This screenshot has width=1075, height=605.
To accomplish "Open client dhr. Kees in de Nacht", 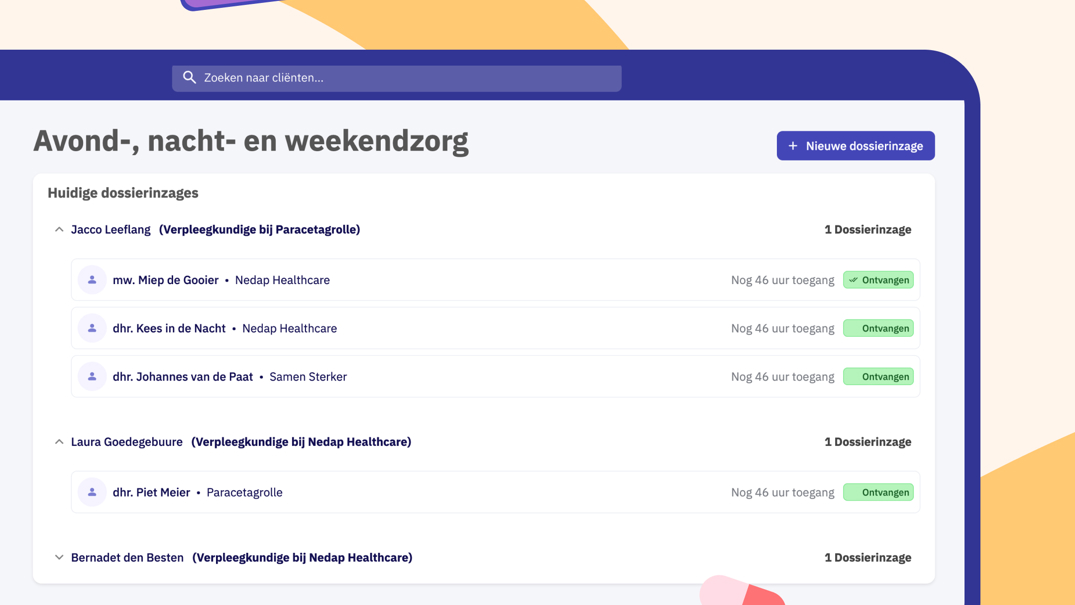I will (495, 328).
